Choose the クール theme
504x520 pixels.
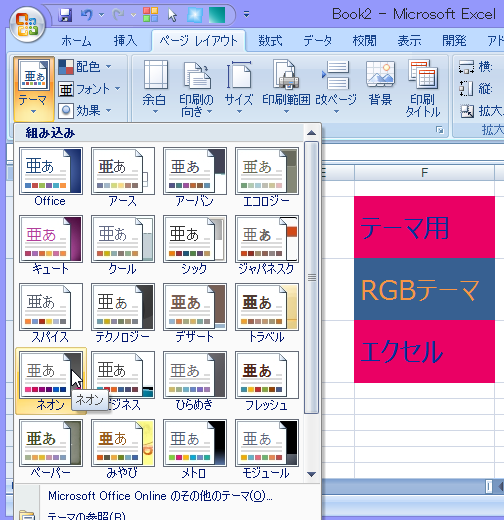(123, 245)
